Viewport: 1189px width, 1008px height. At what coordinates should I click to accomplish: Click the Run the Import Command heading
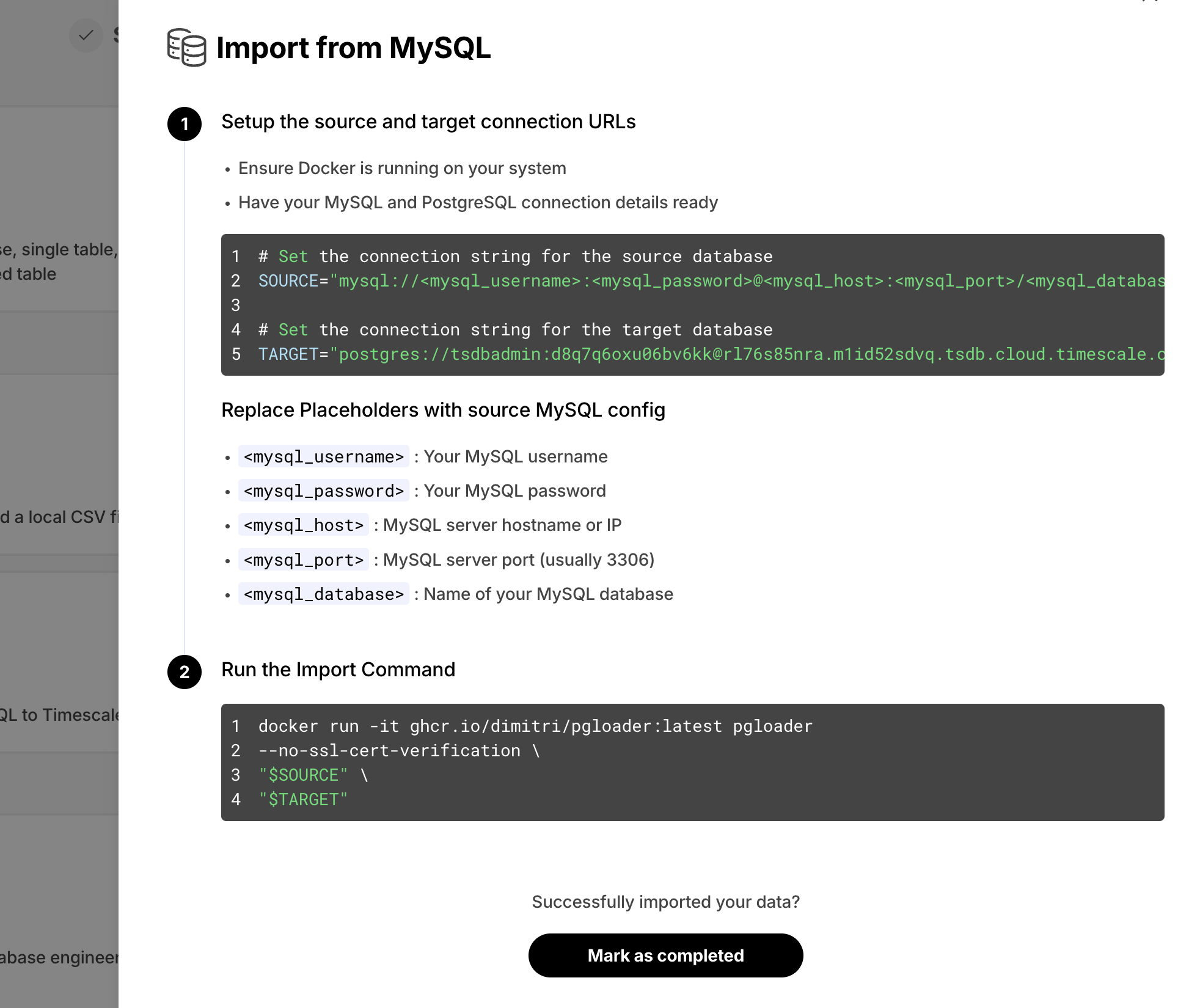(x=338, y=670)
